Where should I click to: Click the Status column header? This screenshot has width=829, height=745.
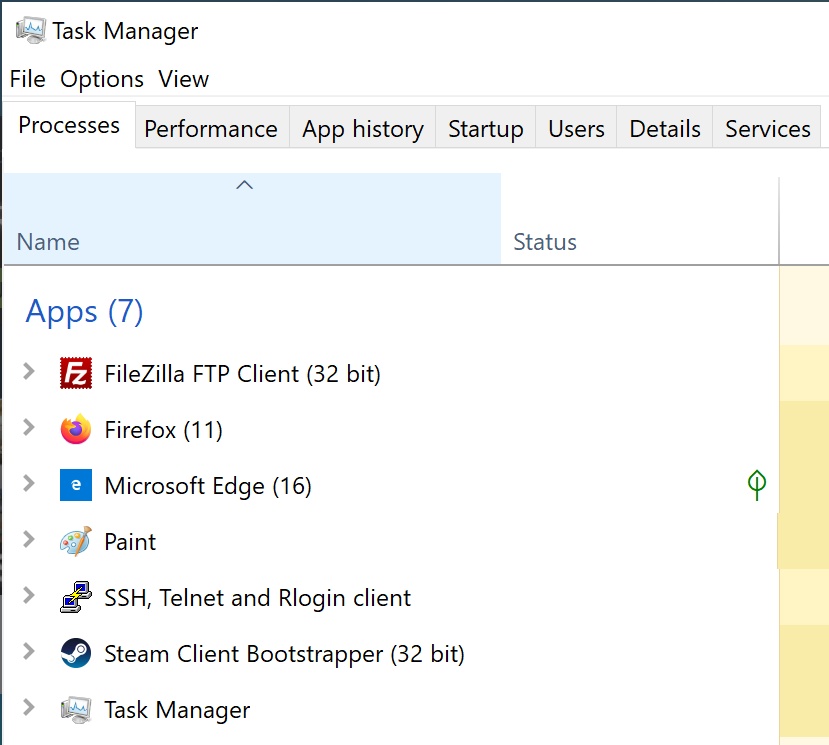[639, 220]
